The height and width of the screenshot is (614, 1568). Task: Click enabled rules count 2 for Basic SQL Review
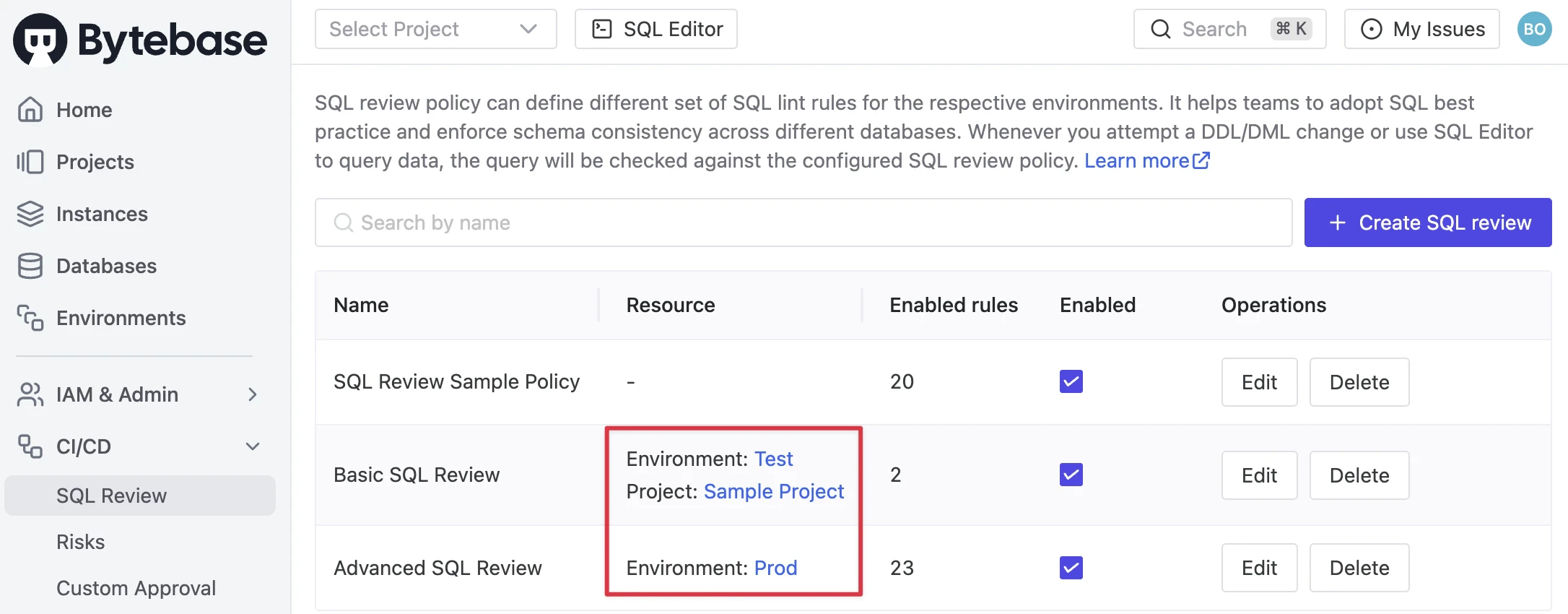click(x=896, y=475)
